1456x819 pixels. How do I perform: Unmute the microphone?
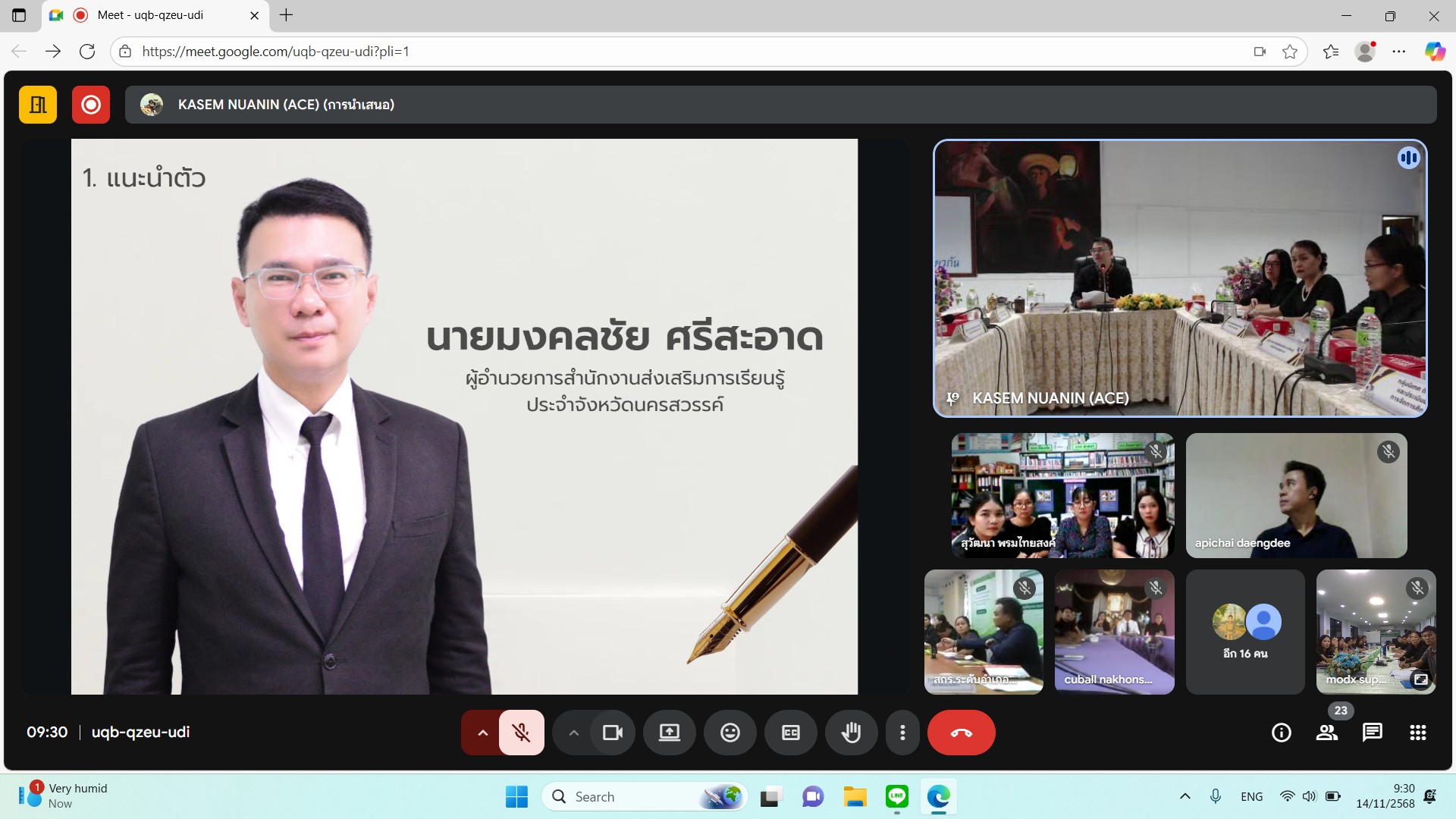pyautogui.click(x=521, y=733)
